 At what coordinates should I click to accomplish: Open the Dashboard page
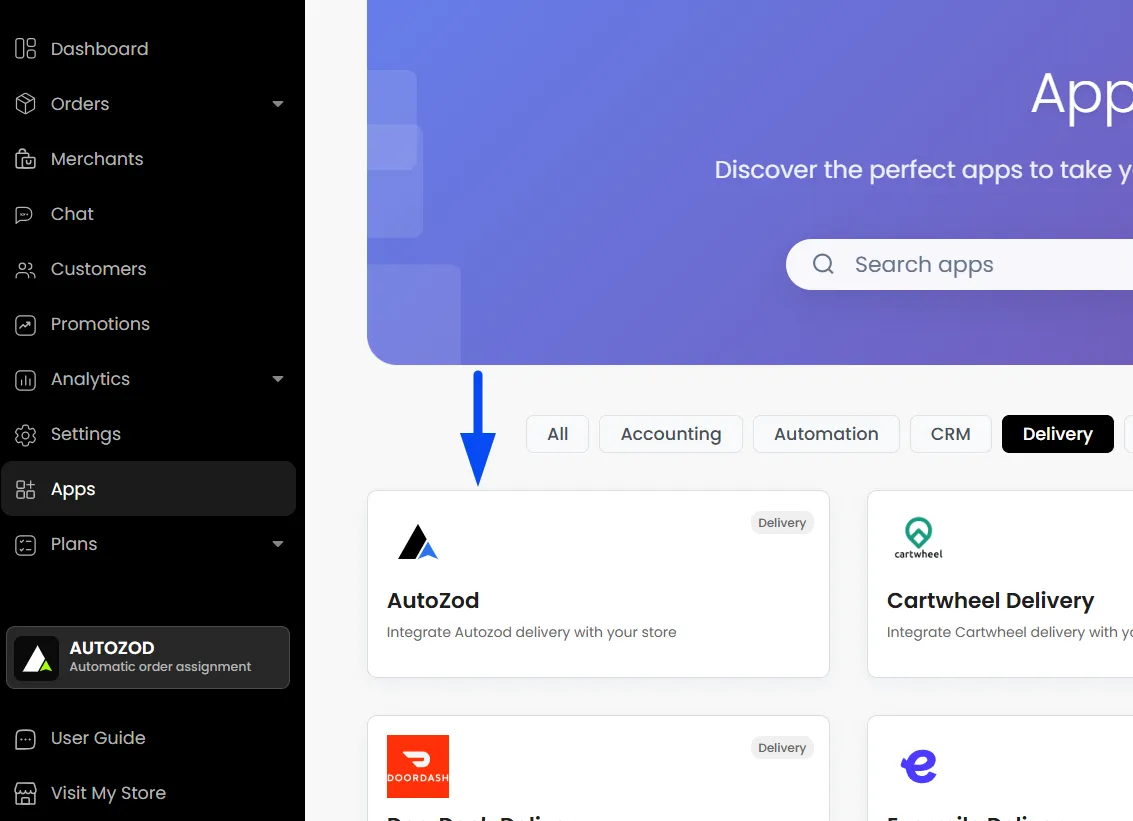100,48
